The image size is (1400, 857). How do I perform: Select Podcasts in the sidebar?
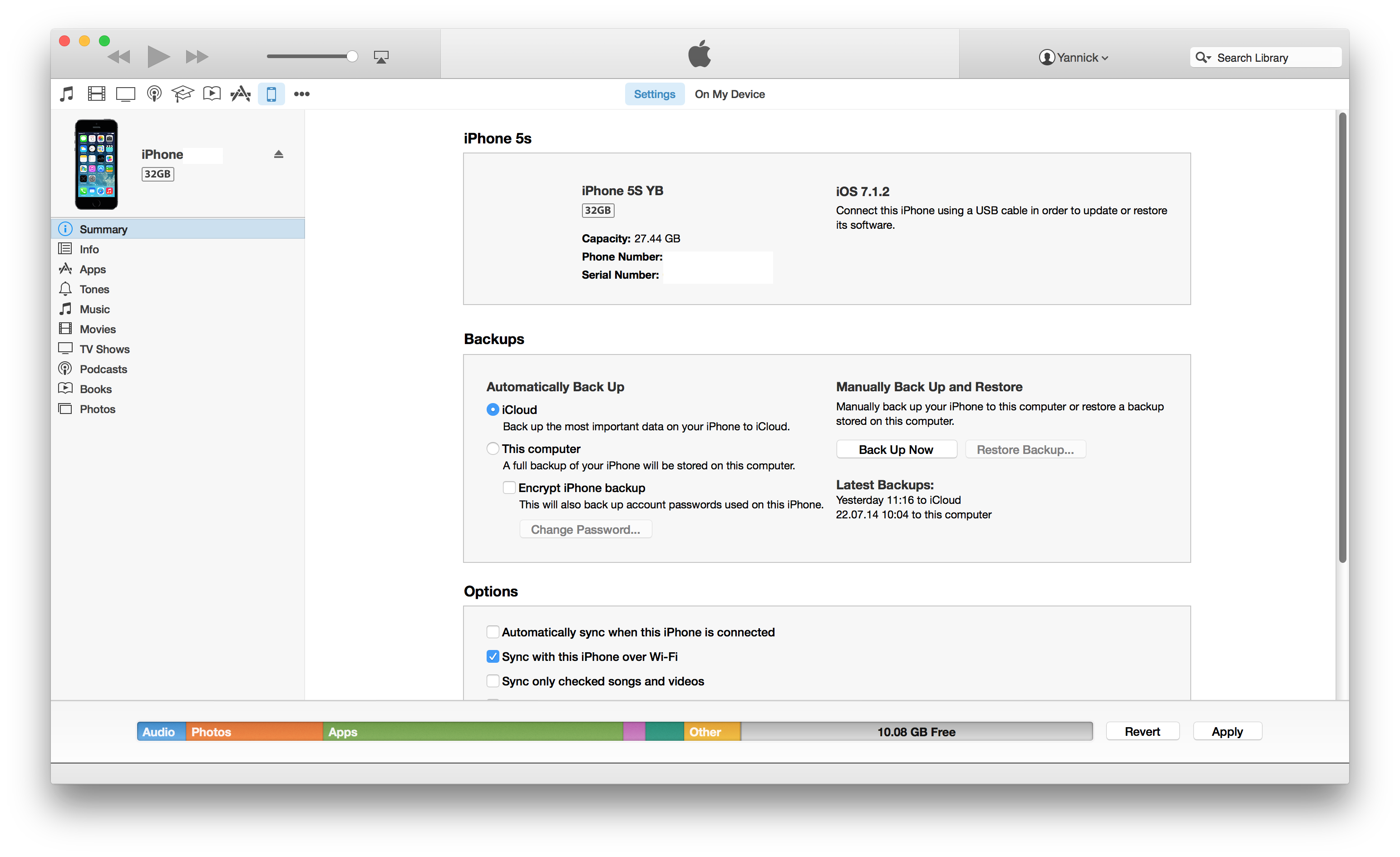point(178,369)
